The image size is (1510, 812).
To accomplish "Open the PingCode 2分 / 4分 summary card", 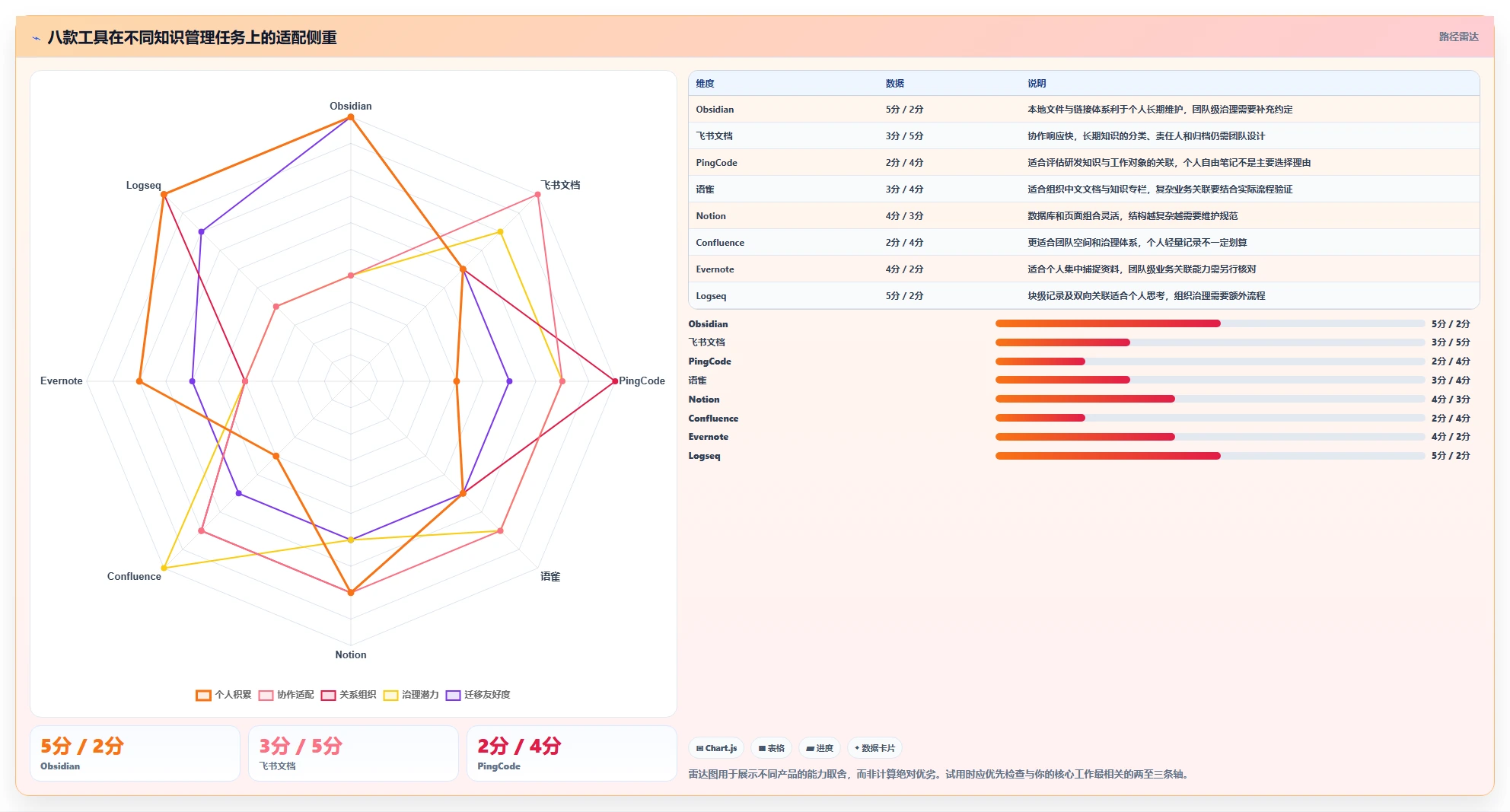I will tap(572, 753).
